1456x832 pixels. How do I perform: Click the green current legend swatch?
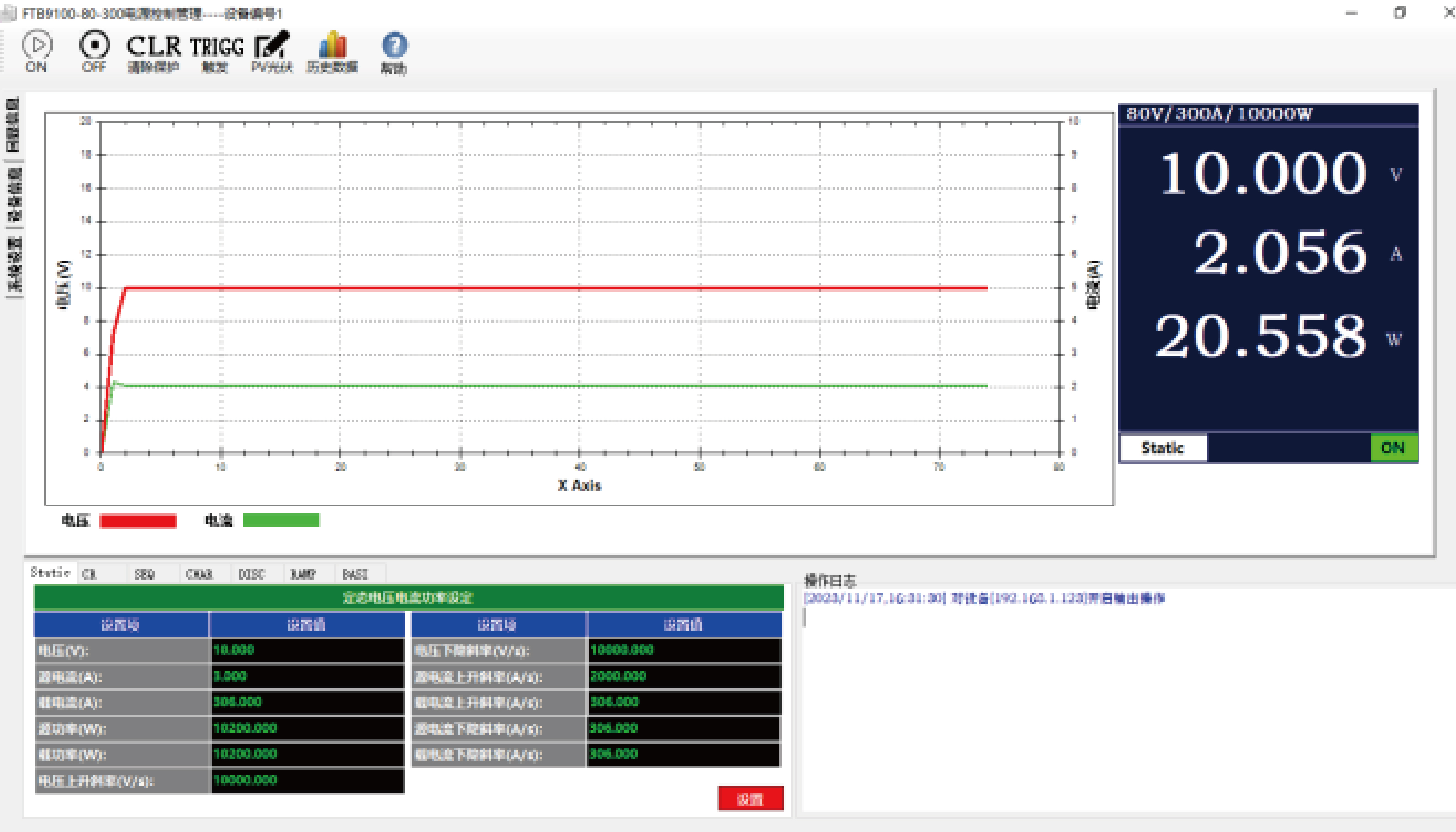pyautogui.click(x=281, y=520)
